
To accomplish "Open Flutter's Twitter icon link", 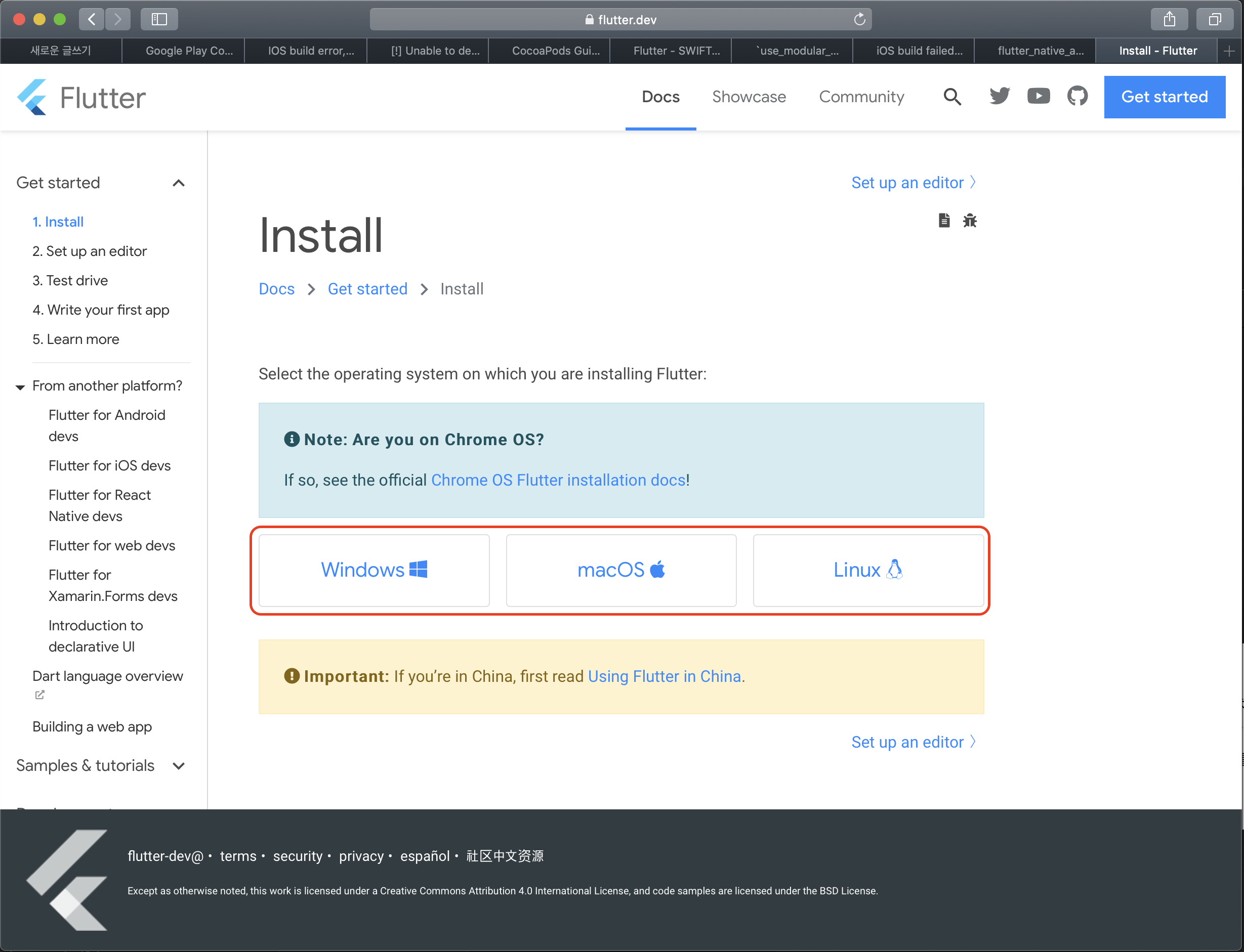I will coord(999,96).
